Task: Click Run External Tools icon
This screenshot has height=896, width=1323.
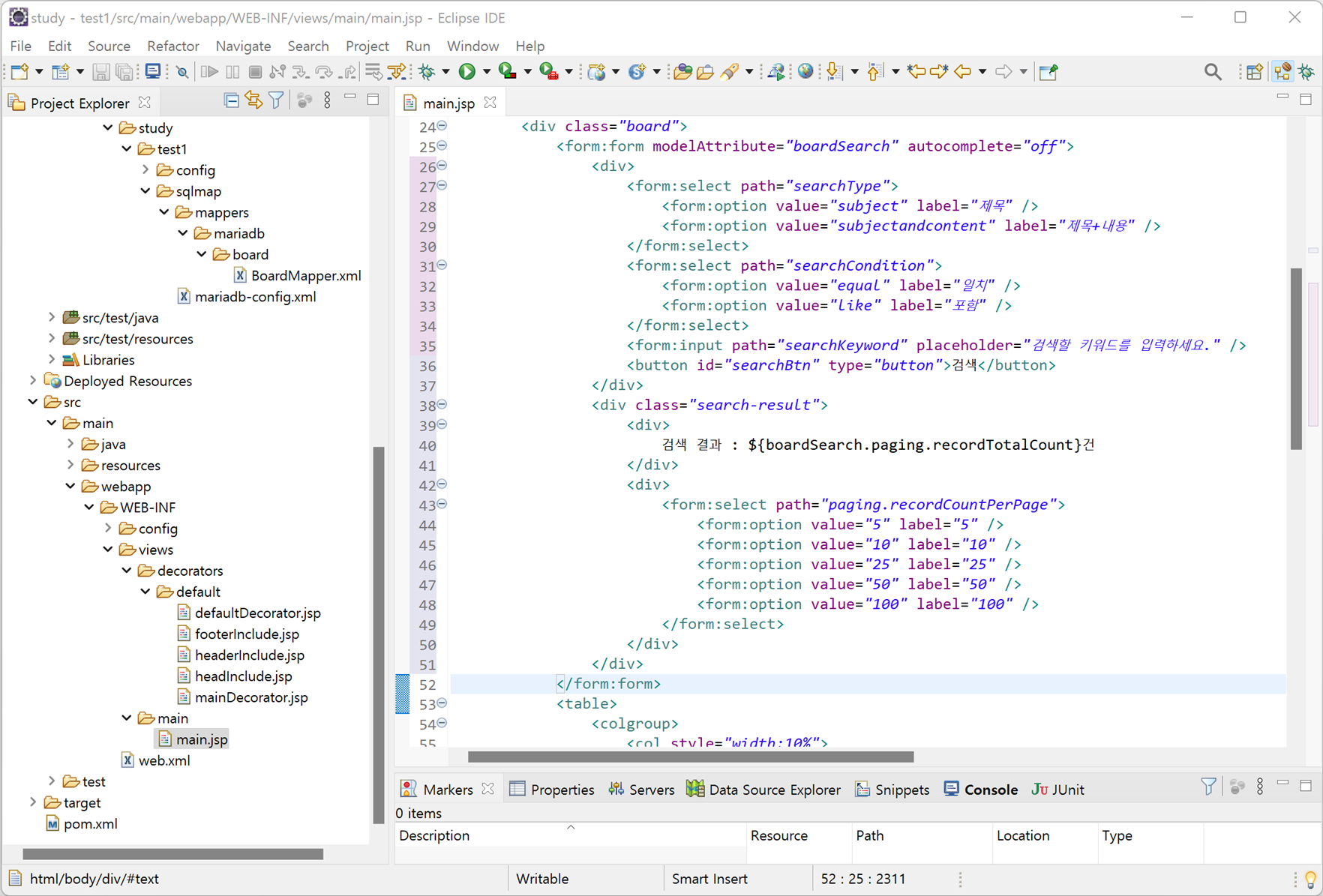Action: [x=549, y=72]
